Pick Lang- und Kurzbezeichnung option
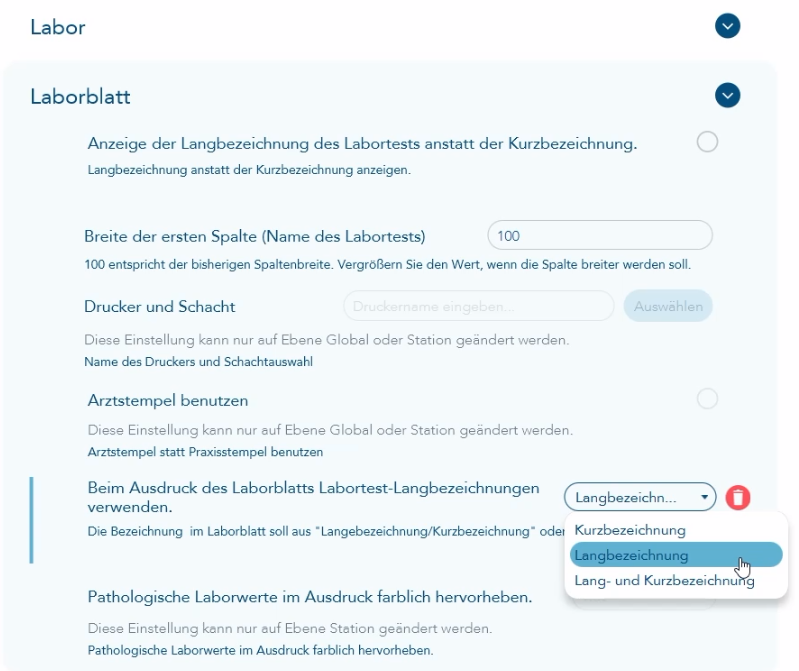Screen dimensions: 799x671 click(664, 581)
